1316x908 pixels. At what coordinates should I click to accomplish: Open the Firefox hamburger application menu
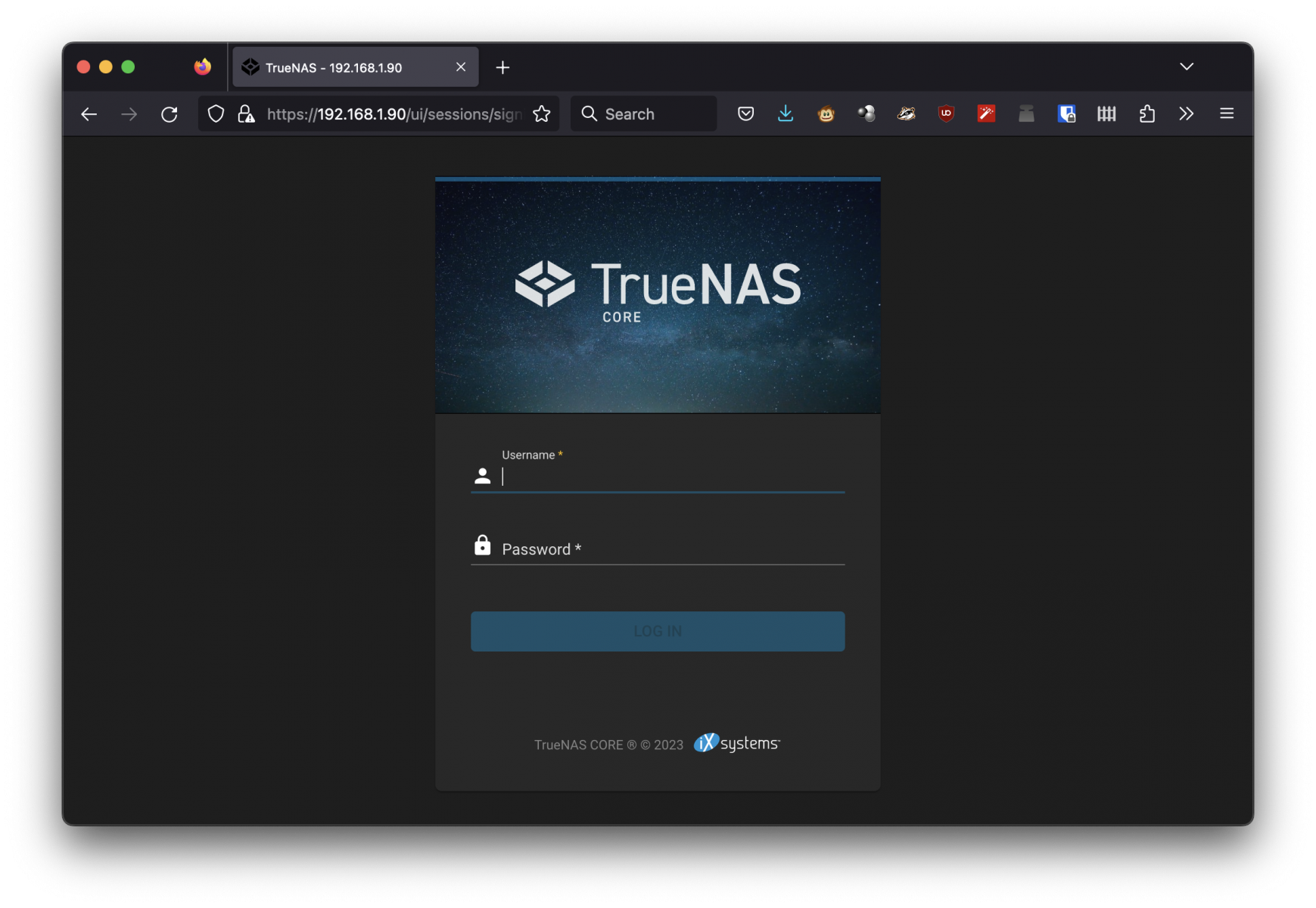[1227, 113]
